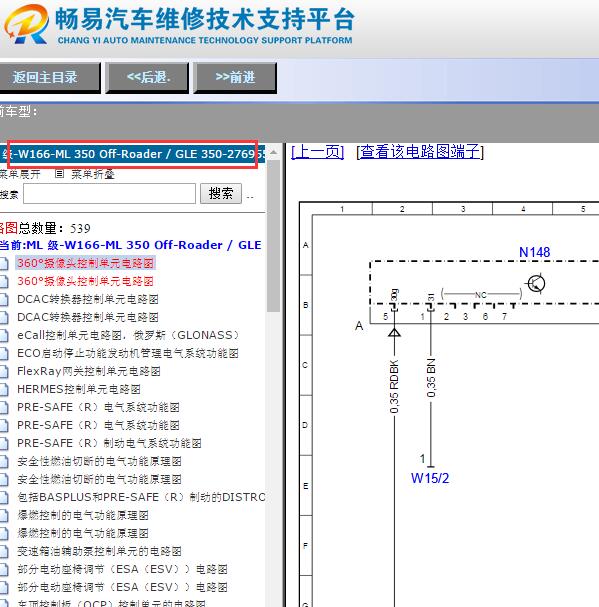Focus the circuit diagram search input field
This screenshot has height=607, width=599.
click(109, 193)
